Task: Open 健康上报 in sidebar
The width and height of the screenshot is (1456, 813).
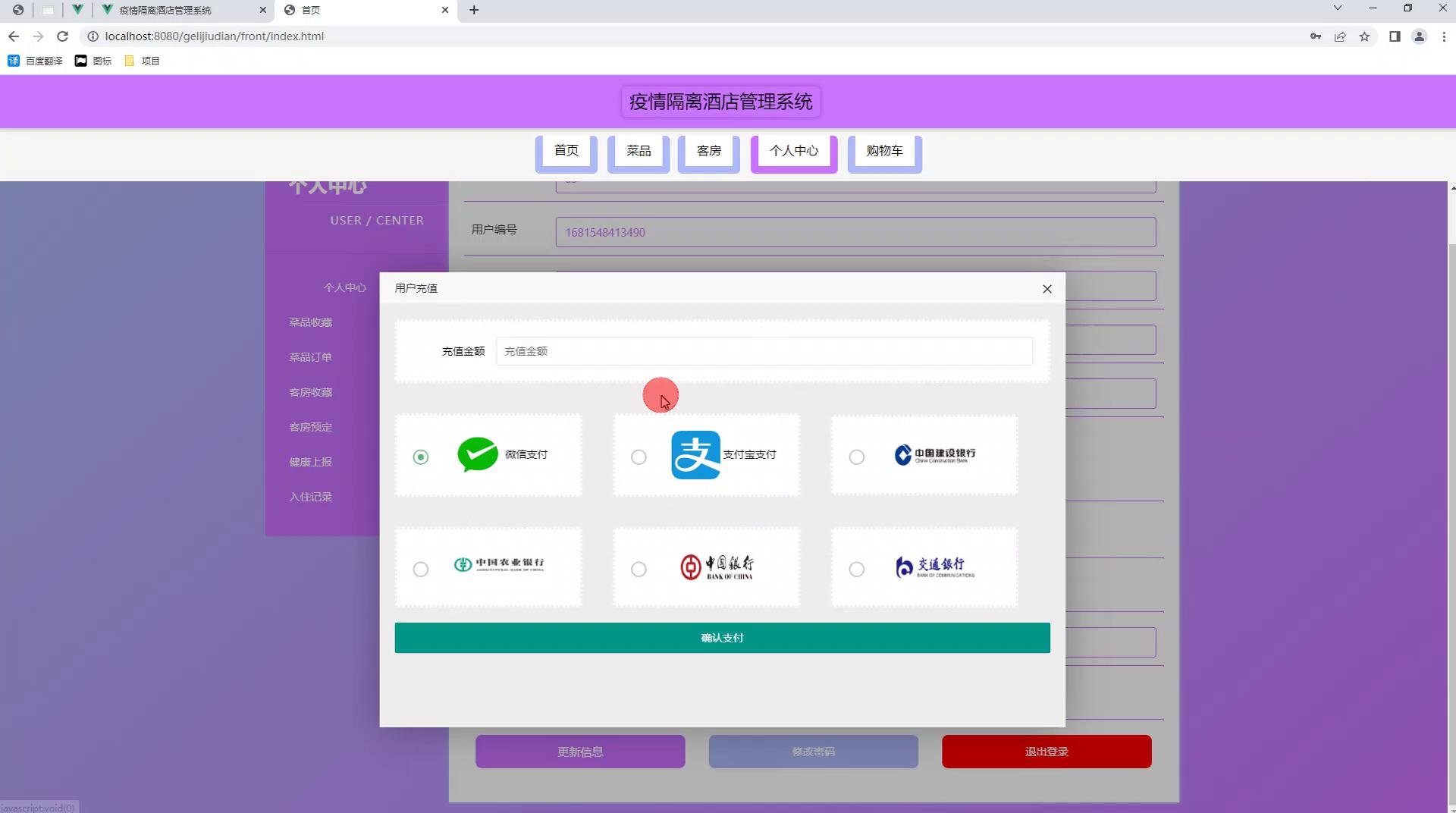Action: pyautogui.click(x=310, y=462)
